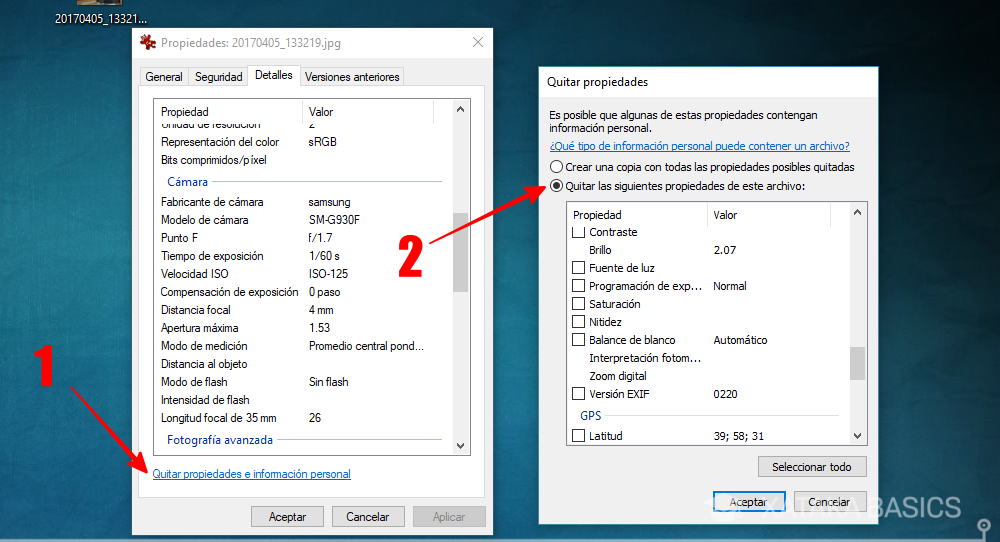Click the up arrow of the Quitar propiedades scrollbar
Screen dimensions: 1000x542
click(858, 212)
